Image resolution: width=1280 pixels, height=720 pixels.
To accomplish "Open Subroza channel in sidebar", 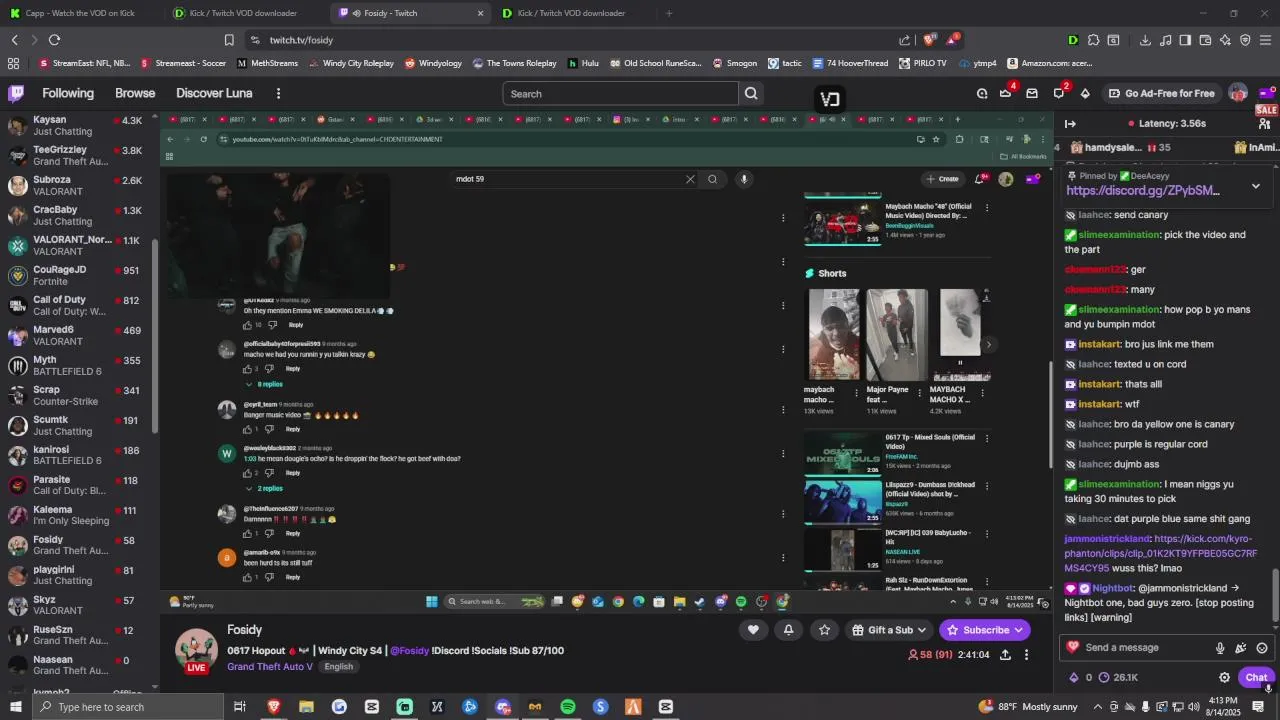I will click(x=75, y=185).
